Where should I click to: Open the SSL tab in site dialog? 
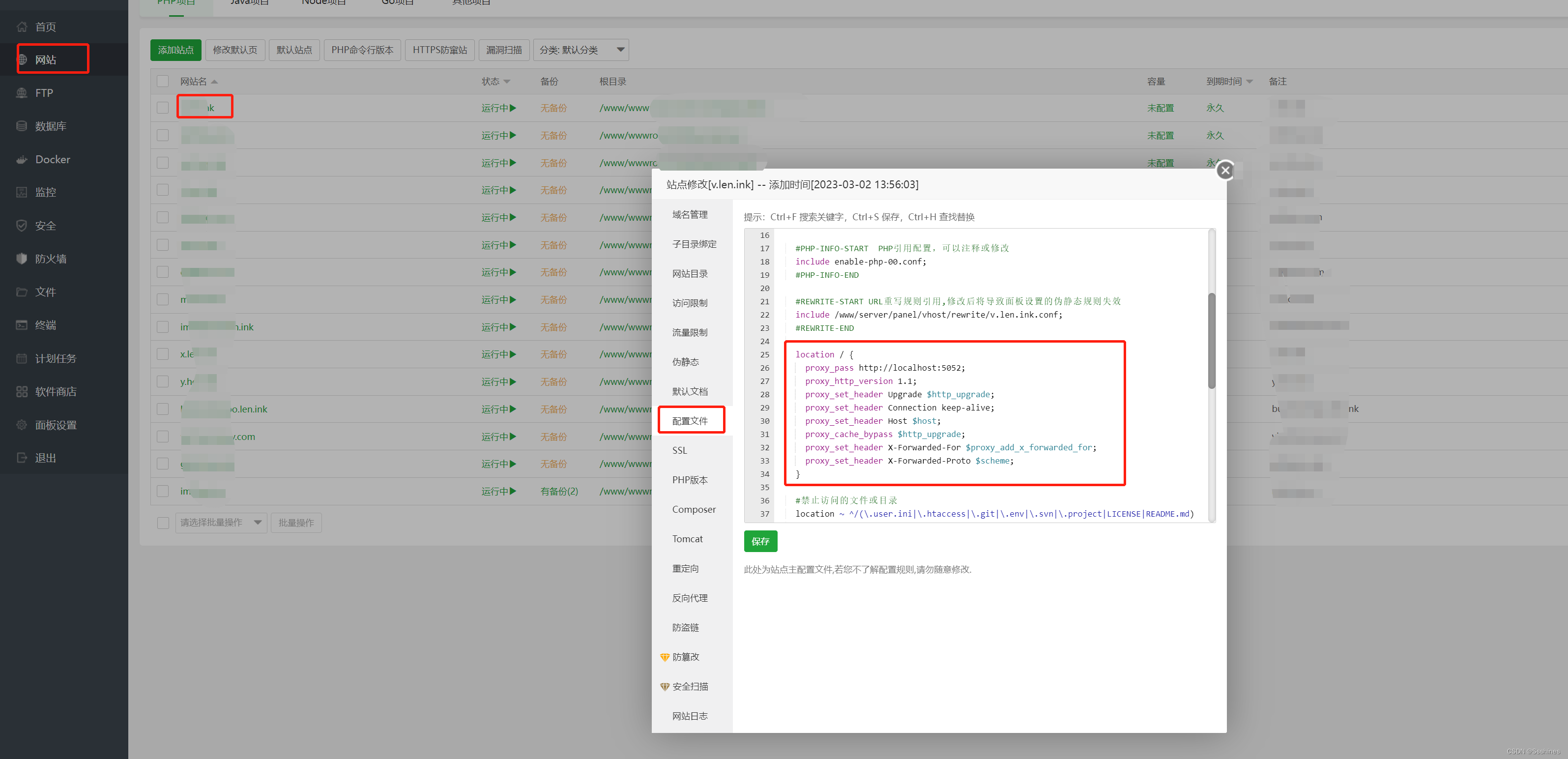coord(679,450)
